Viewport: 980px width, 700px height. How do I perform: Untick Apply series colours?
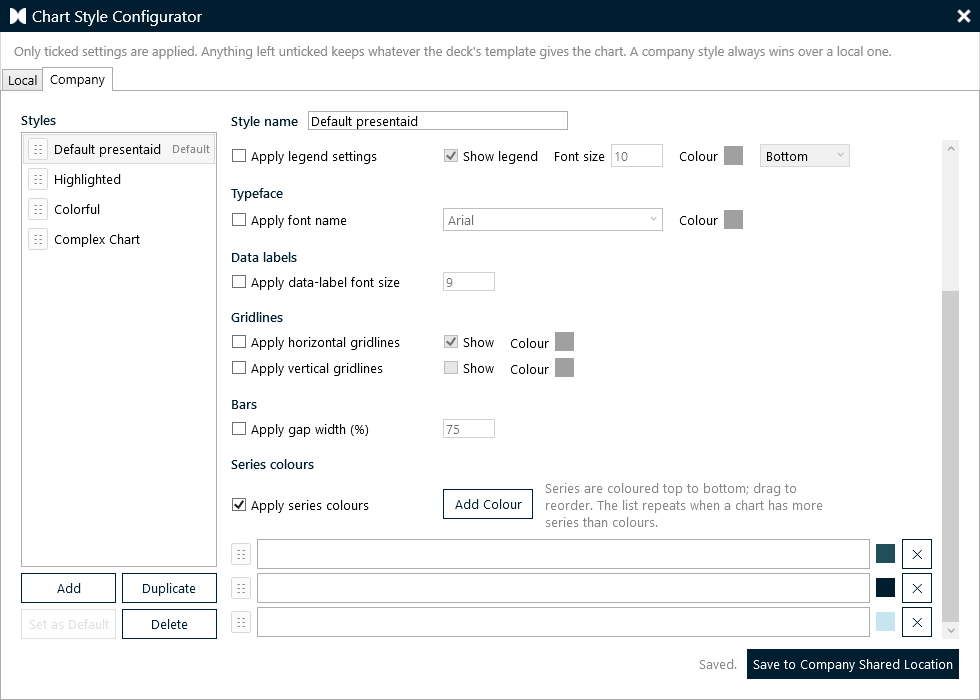coord(239,505)
